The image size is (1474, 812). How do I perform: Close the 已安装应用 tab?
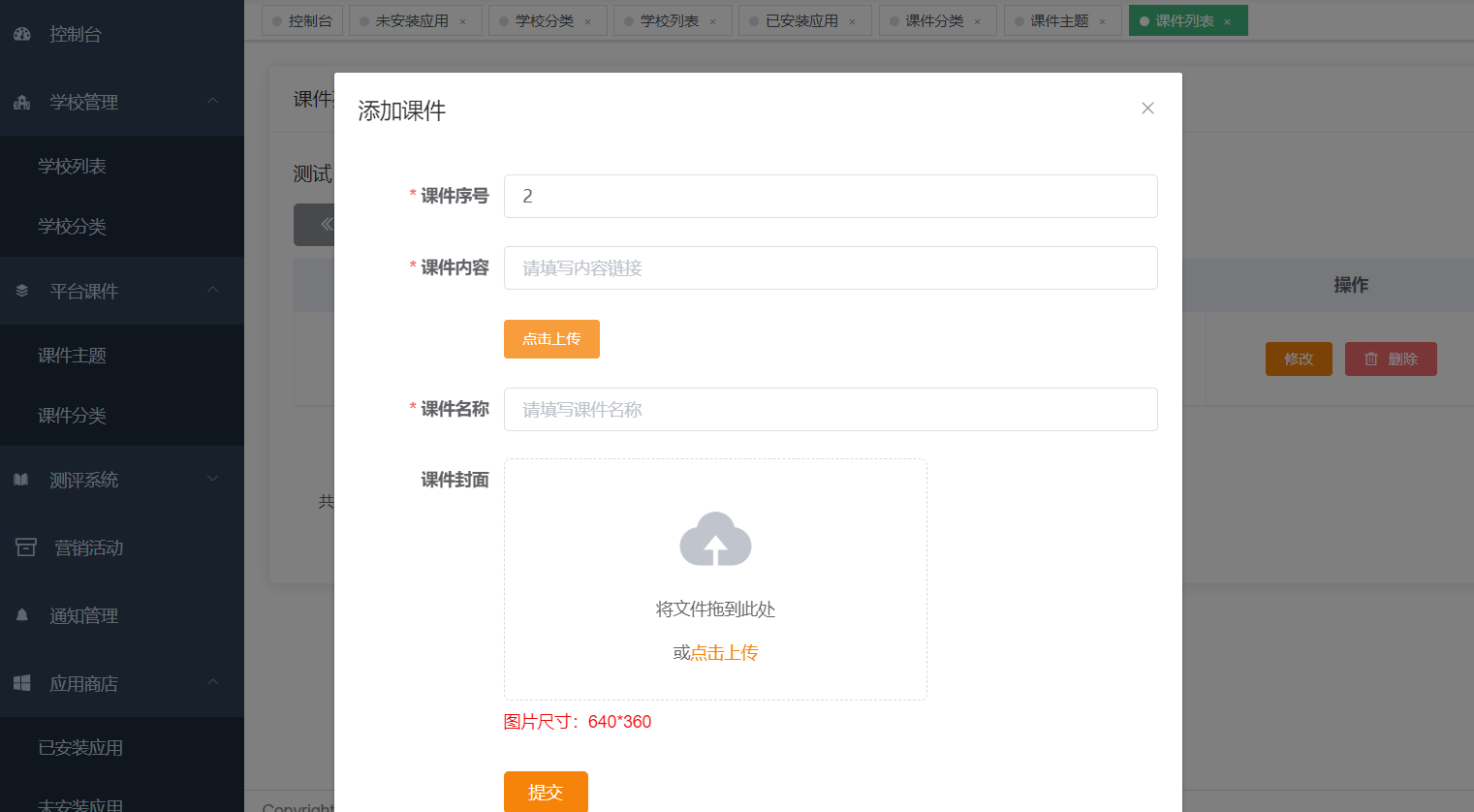[852, 21]
